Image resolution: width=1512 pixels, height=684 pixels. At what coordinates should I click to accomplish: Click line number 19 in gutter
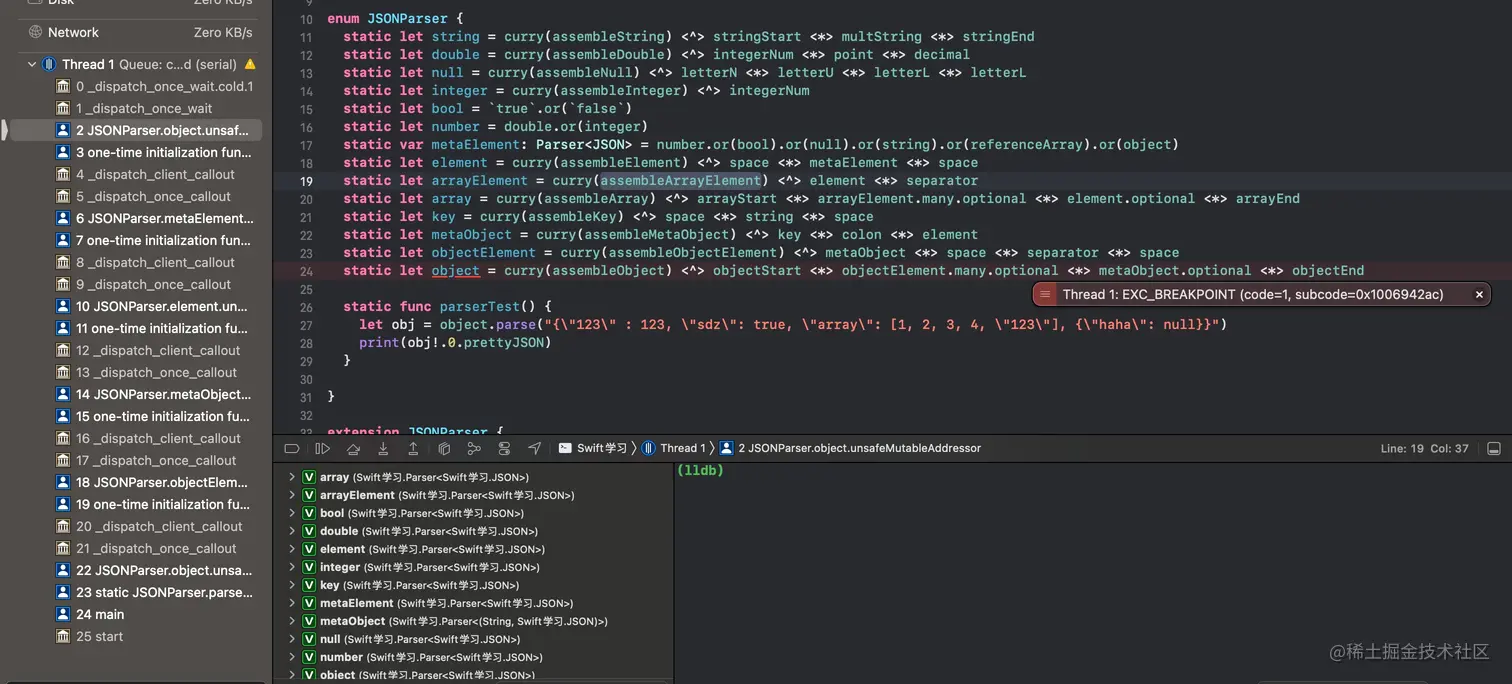pos(306,181)
